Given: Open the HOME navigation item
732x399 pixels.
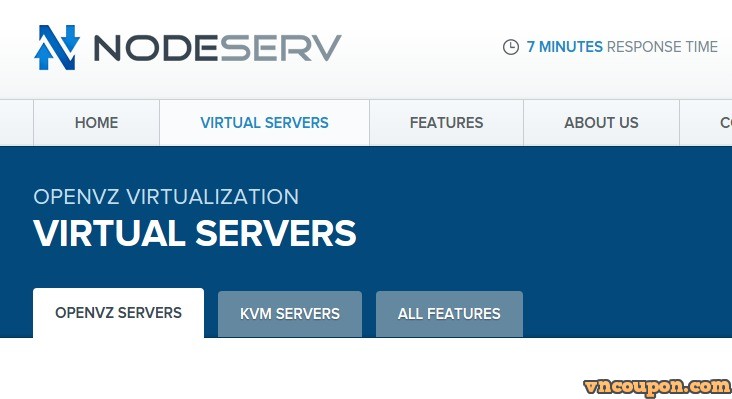Looking at the screenshot, I should (x=97, y=123).
